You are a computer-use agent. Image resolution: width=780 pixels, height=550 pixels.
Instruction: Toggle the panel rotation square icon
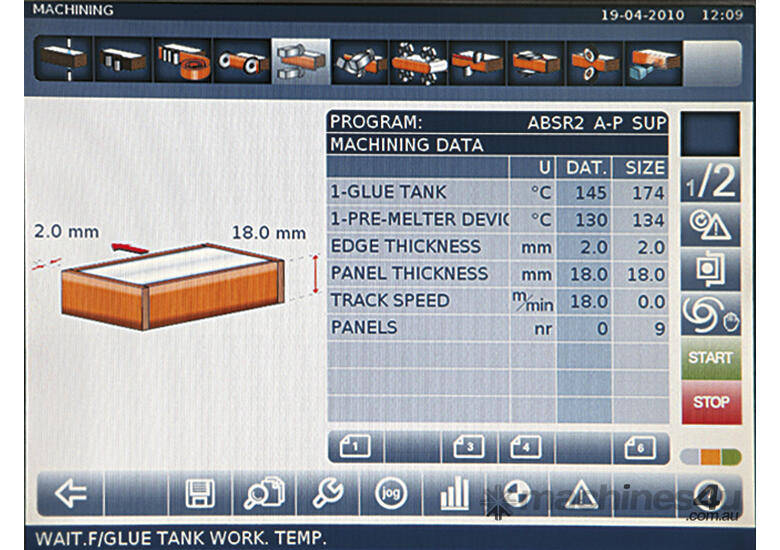710,270
